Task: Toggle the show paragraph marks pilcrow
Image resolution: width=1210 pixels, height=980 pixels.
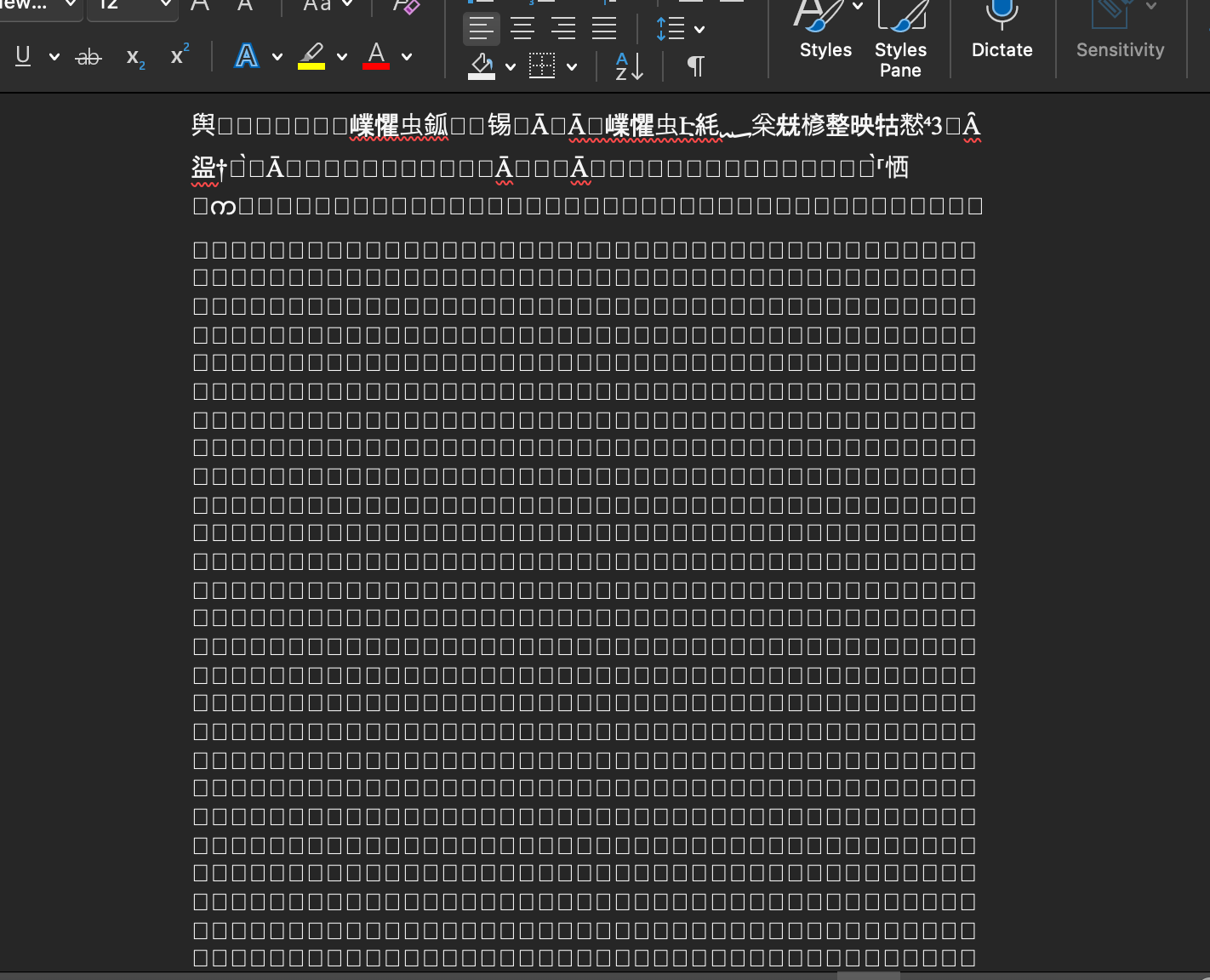Action: 695,66
